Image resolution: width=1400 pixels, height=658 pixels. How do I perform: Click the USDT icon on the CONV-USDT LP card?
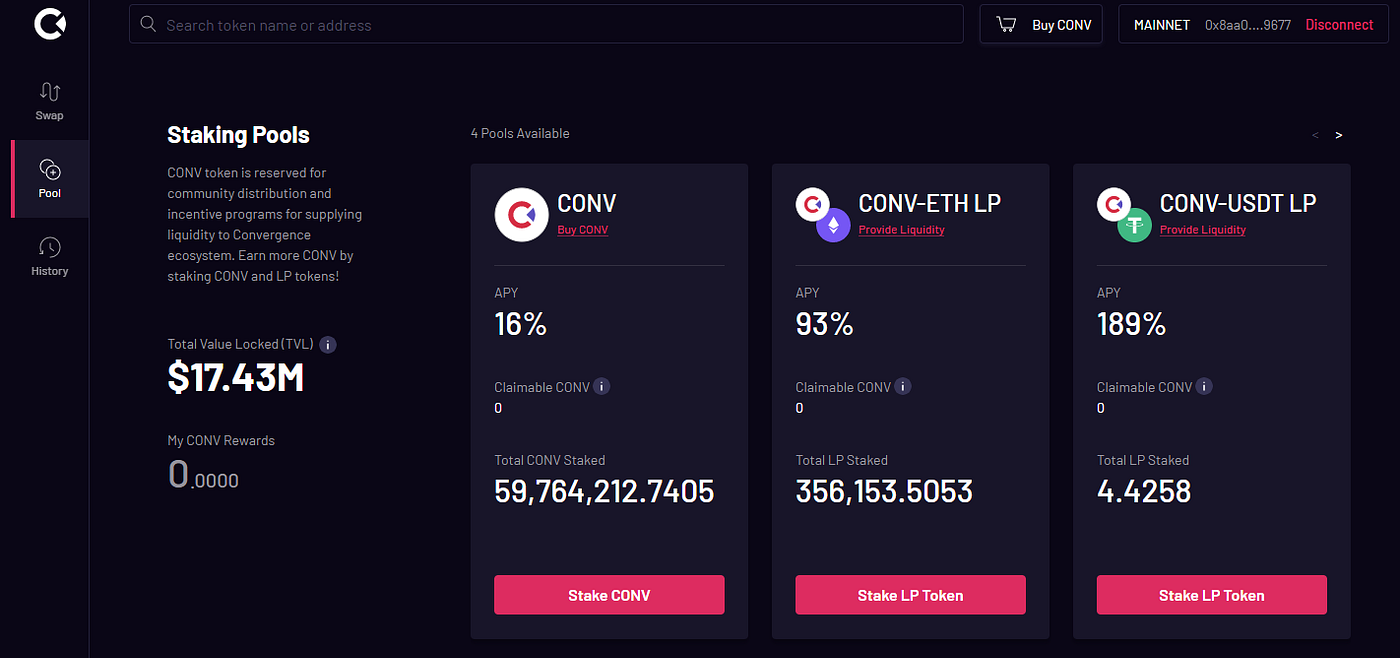click(1134, 224)
